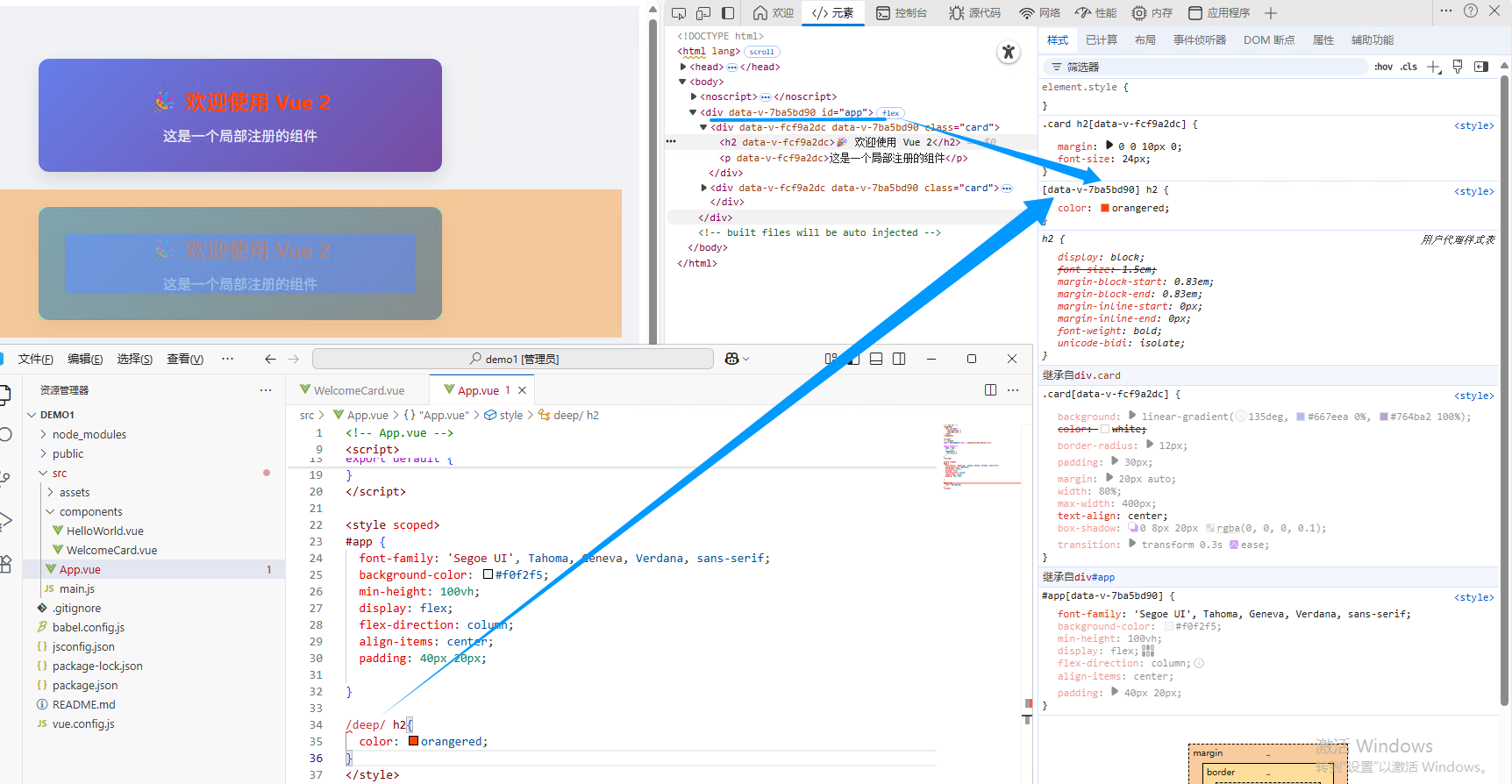Activate the inspect element picker in DevTools
1512x784 pixels.
[x=679, y=13]
